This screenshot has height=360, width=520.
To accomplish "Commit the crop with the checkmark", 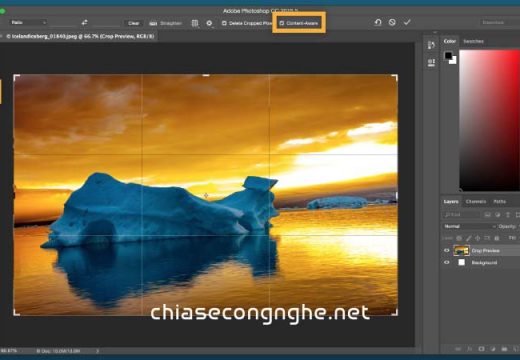I will tap(407, 22).
